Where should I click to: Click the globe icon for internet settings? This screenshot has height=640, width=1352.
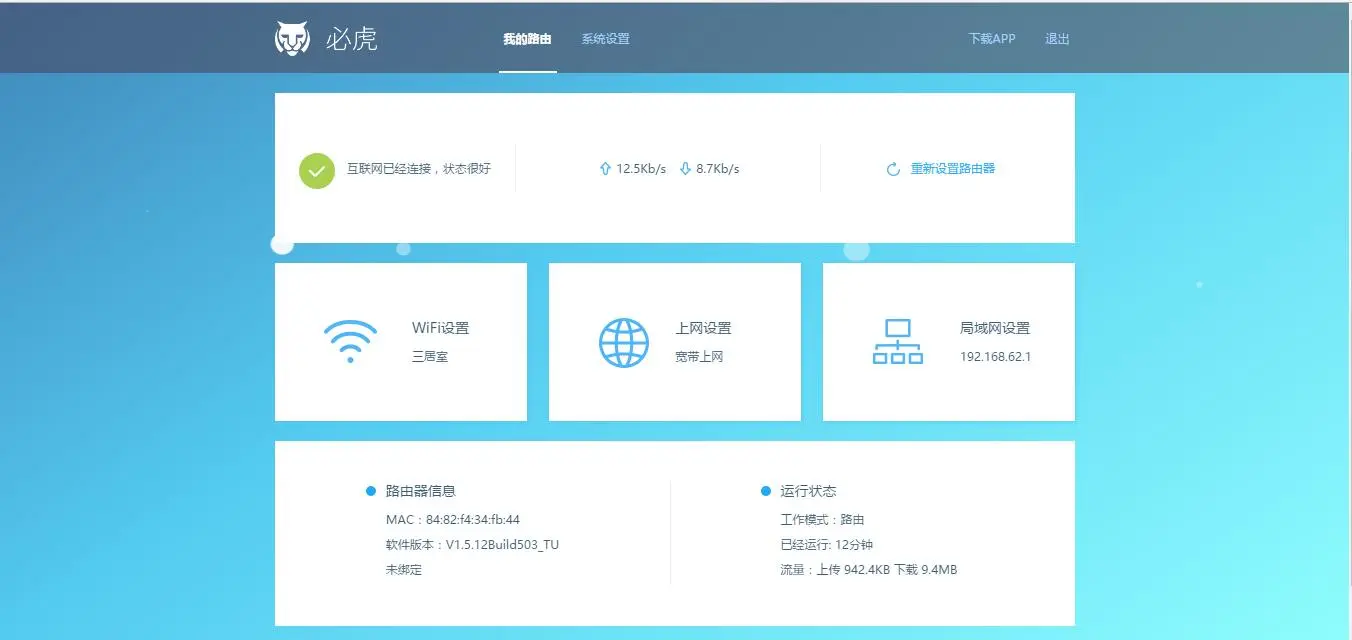point(623,342)
